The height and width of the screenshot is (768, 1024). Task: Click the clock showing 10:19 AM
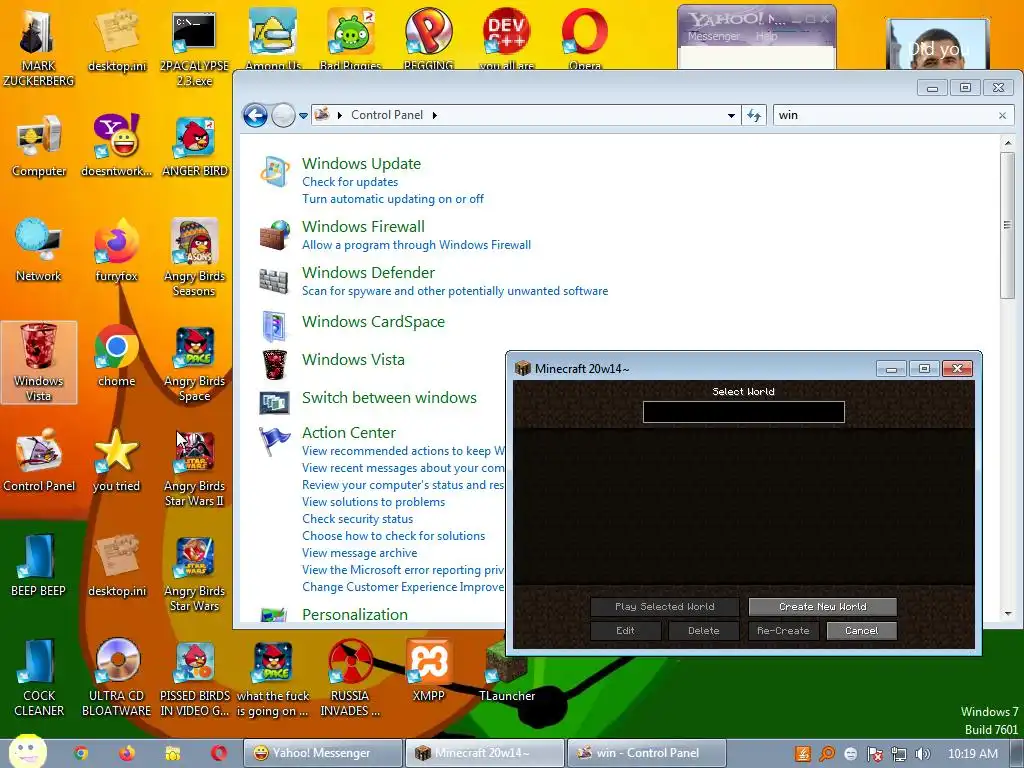[x=972, y=754]
